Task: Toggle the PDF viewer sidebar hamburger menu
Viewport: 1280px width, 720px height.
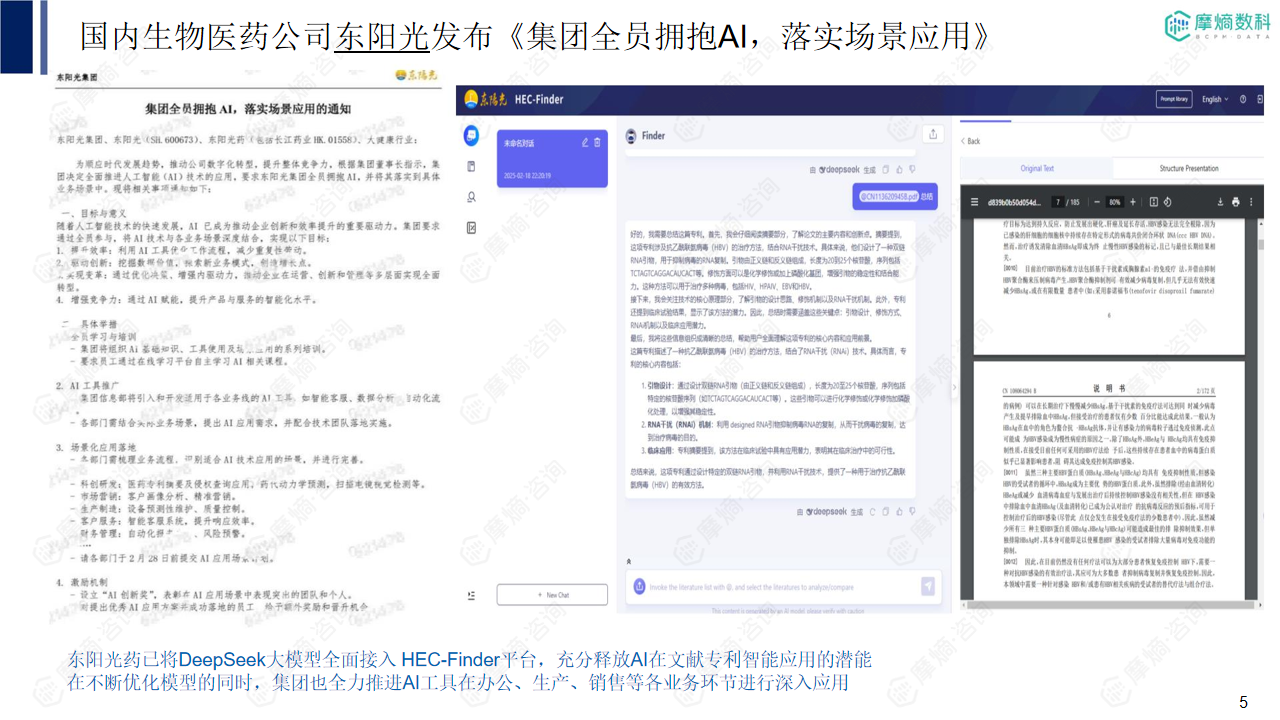Action: click(x=976, y=201)
